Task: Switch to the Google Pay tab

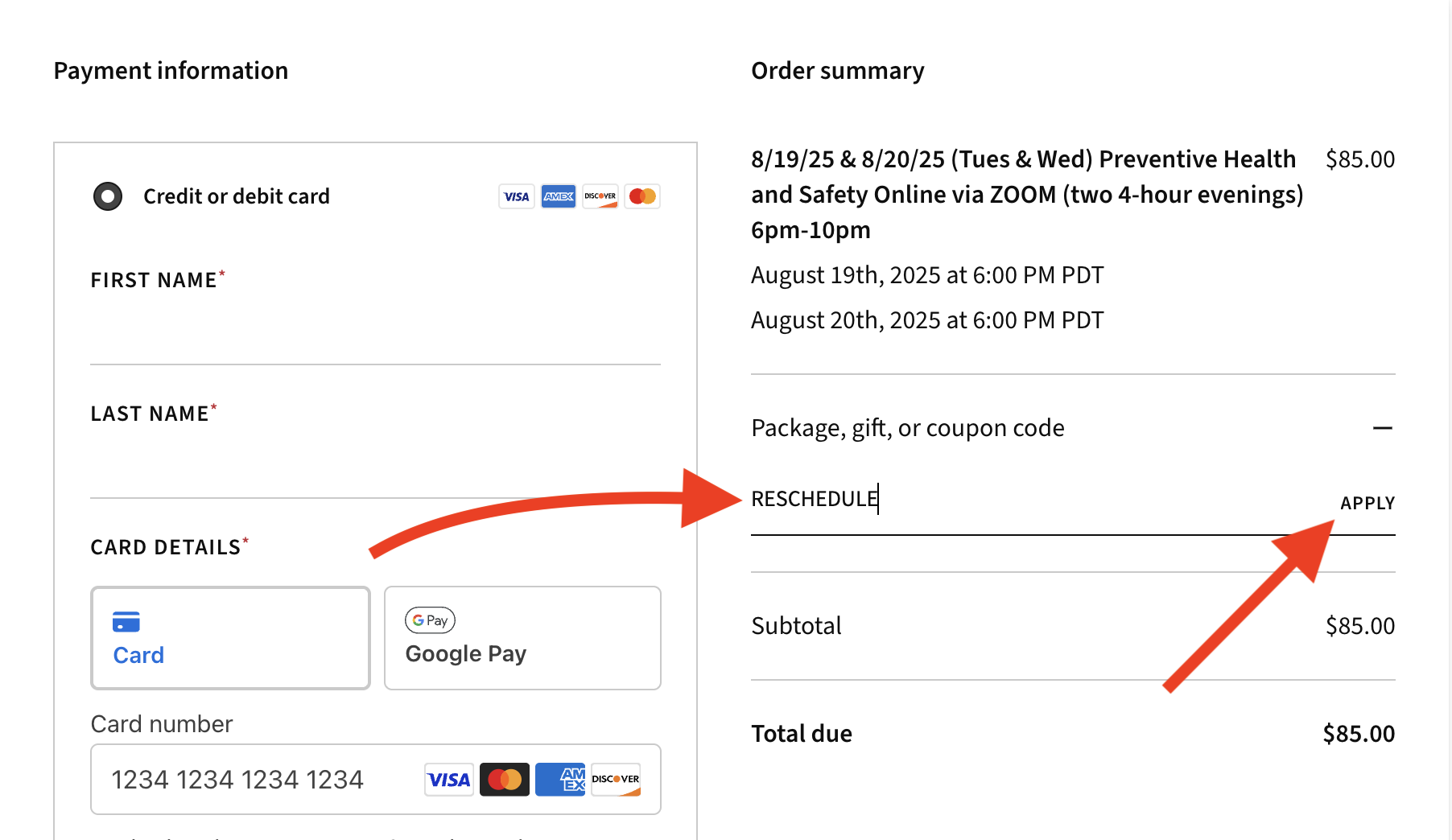Action: [x=522, y=638]
